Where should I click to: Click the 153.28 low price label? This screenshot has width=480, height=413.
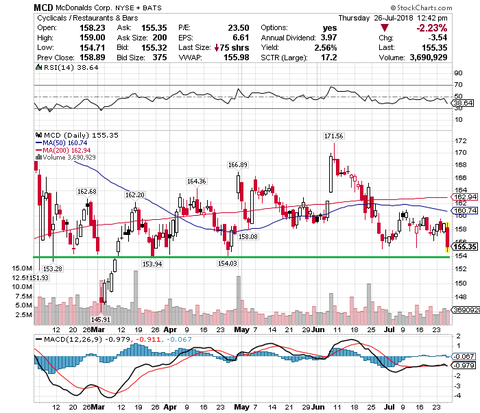pos(53,269)
